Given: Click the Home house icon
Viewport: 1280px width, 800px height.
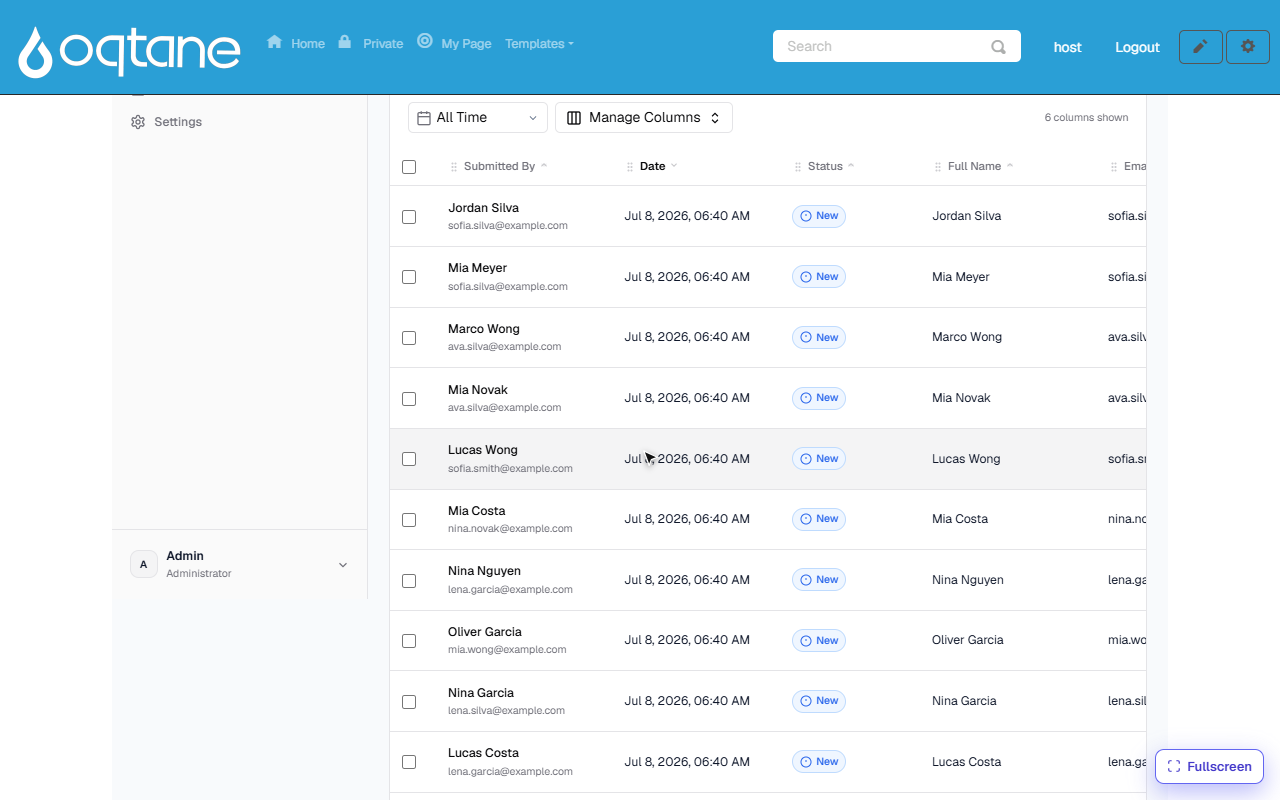Looking at the screenshot, I should 274,42.
